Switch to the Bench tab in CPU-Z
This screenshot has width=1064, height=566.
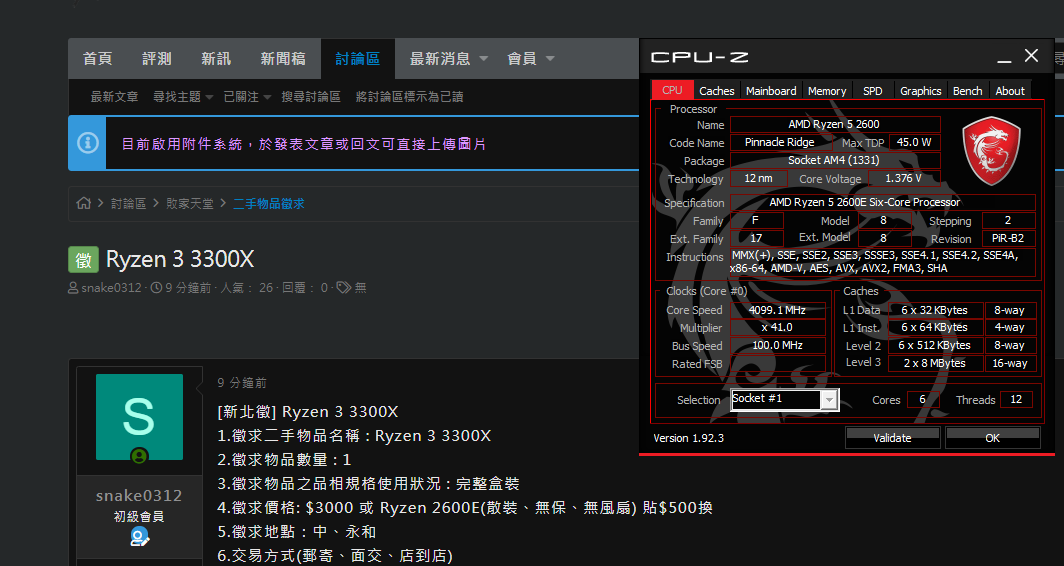click(968, 91)
